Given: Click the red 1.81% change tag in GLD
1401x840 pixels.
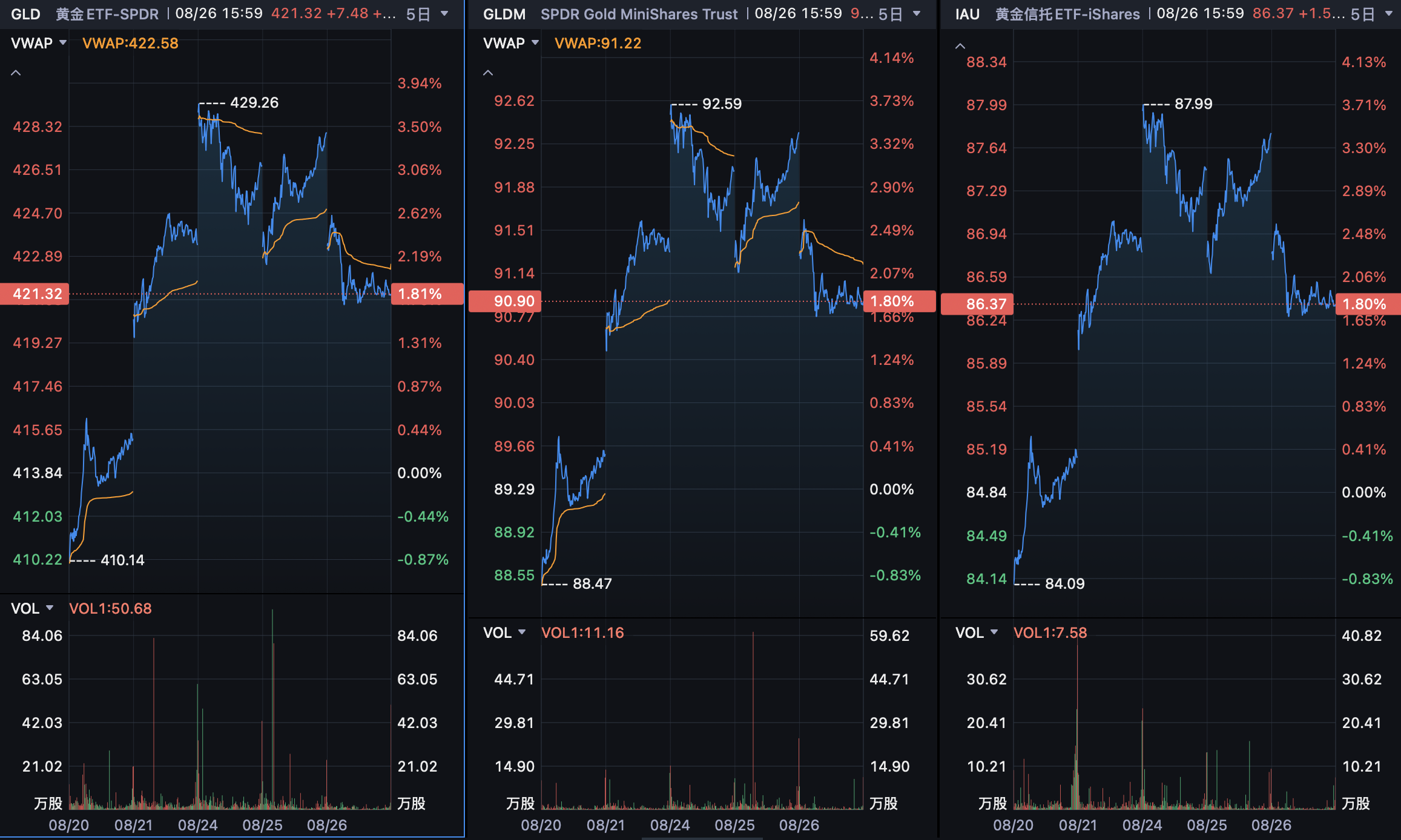Looking at the screenshot, I should [427, 294].
